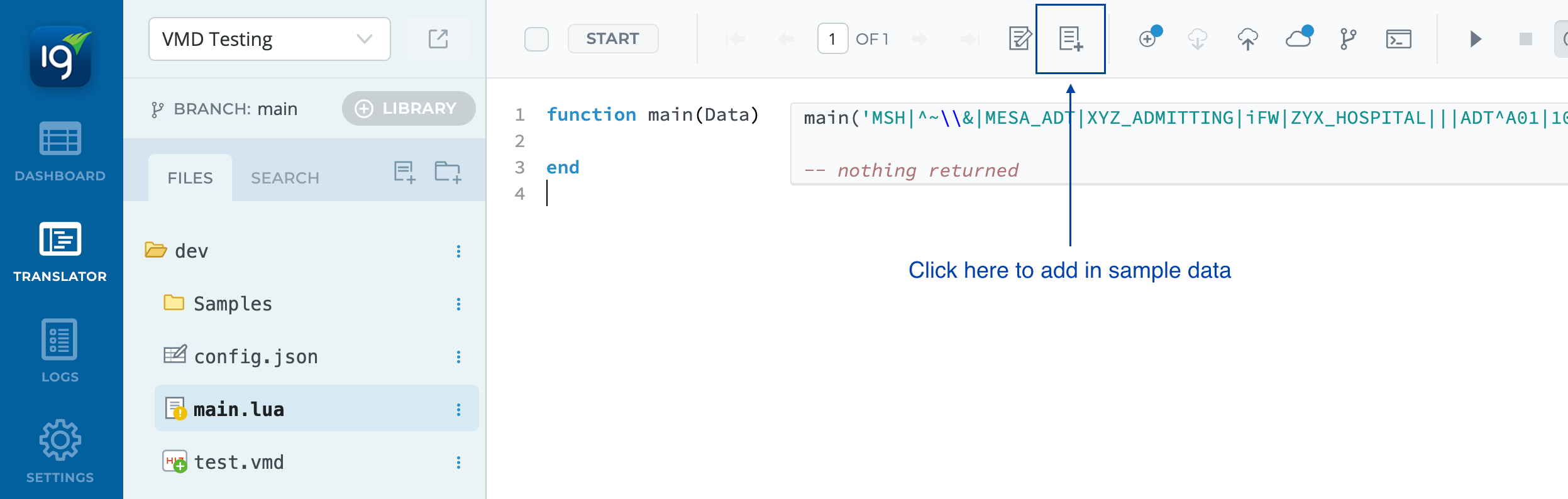Image resolution: width=1568 pixels, height=499 pixels.
Task: Toggle the checkbox beside START
Action: point(536,39)
